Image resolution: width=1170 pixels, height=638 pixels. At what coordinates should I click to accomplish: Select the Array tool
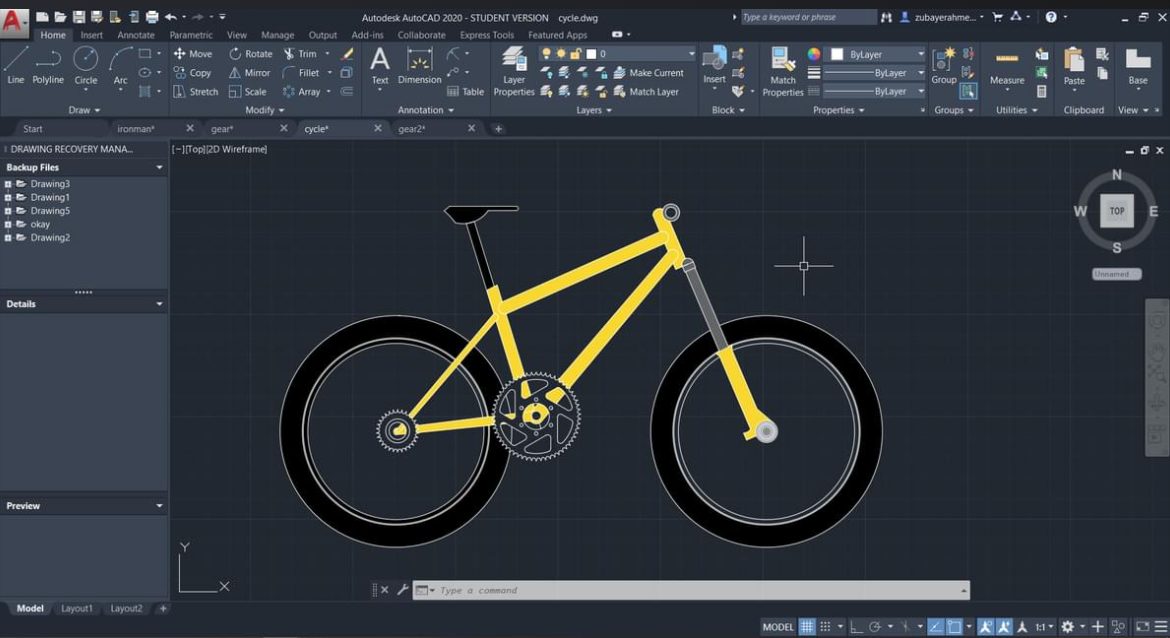[301, 92]
